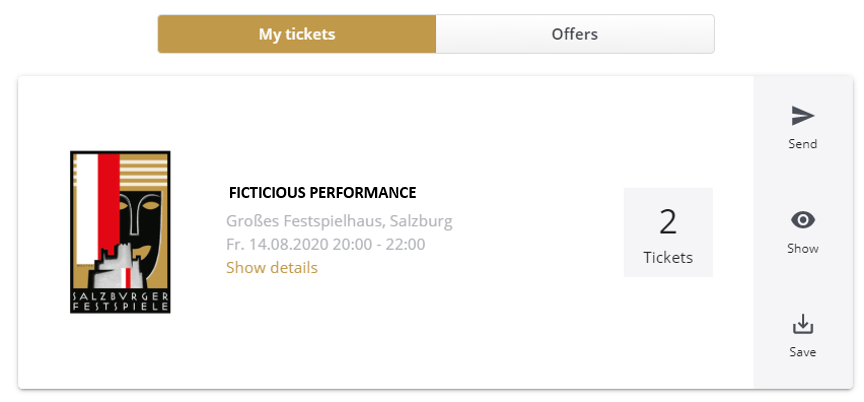Select the My tickets tab
This screenshot has width=864, height=402.
click(297, 34)
